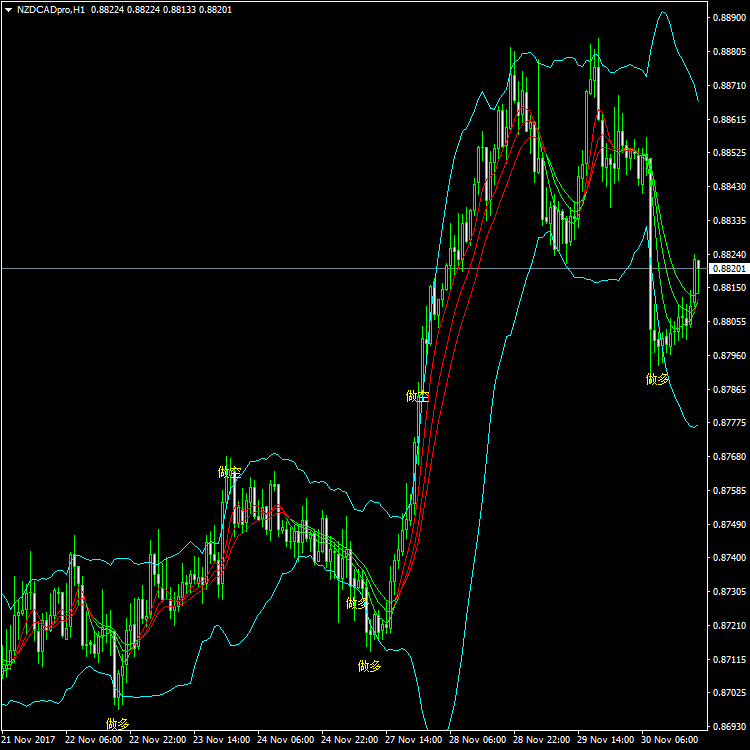Select the current price tag 0.88201
The width and height of the screenshot is (750, 750).
729,268
